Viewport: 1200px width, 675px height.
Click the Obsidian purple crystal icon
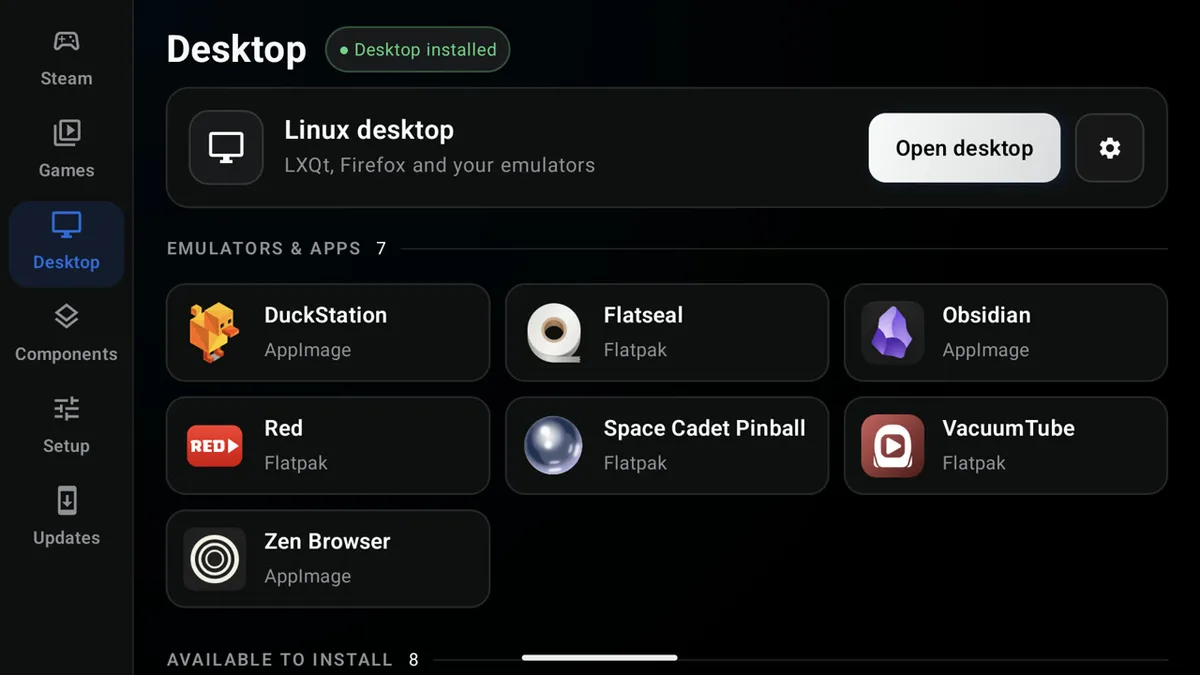(892, 333)
